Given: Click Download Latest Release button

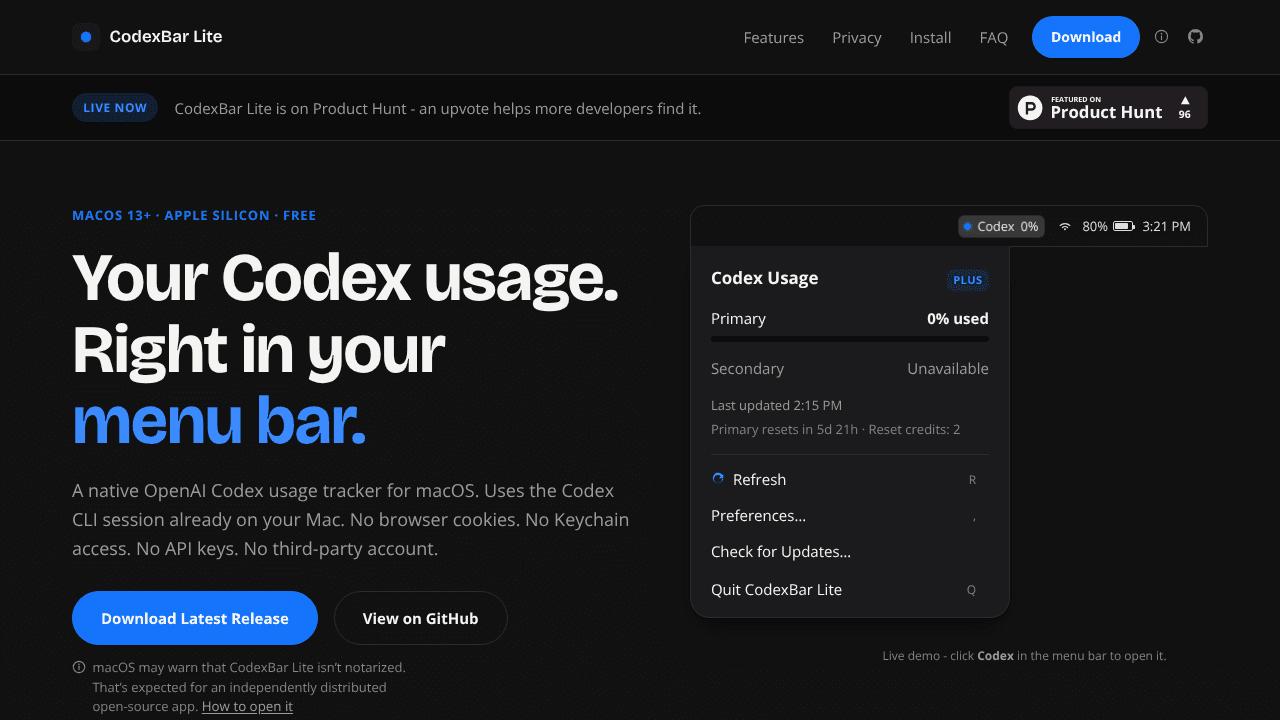Looking at the screenshot, I should click(x=195, y=618).
